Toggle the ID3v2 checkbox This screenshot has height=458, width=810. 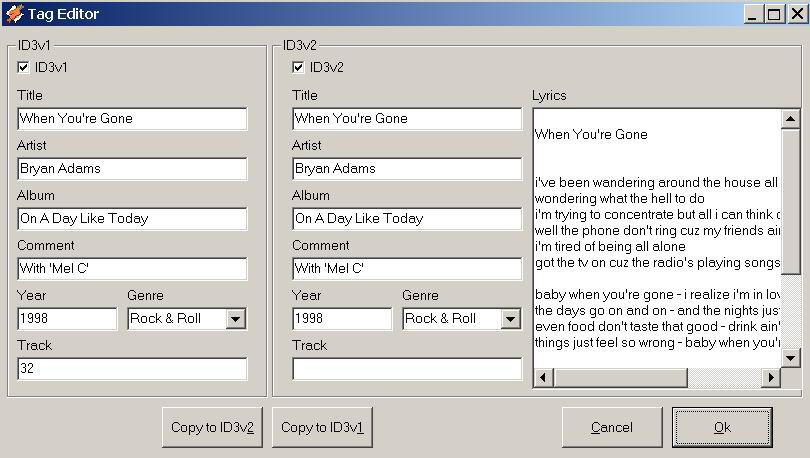coord(298,67)
